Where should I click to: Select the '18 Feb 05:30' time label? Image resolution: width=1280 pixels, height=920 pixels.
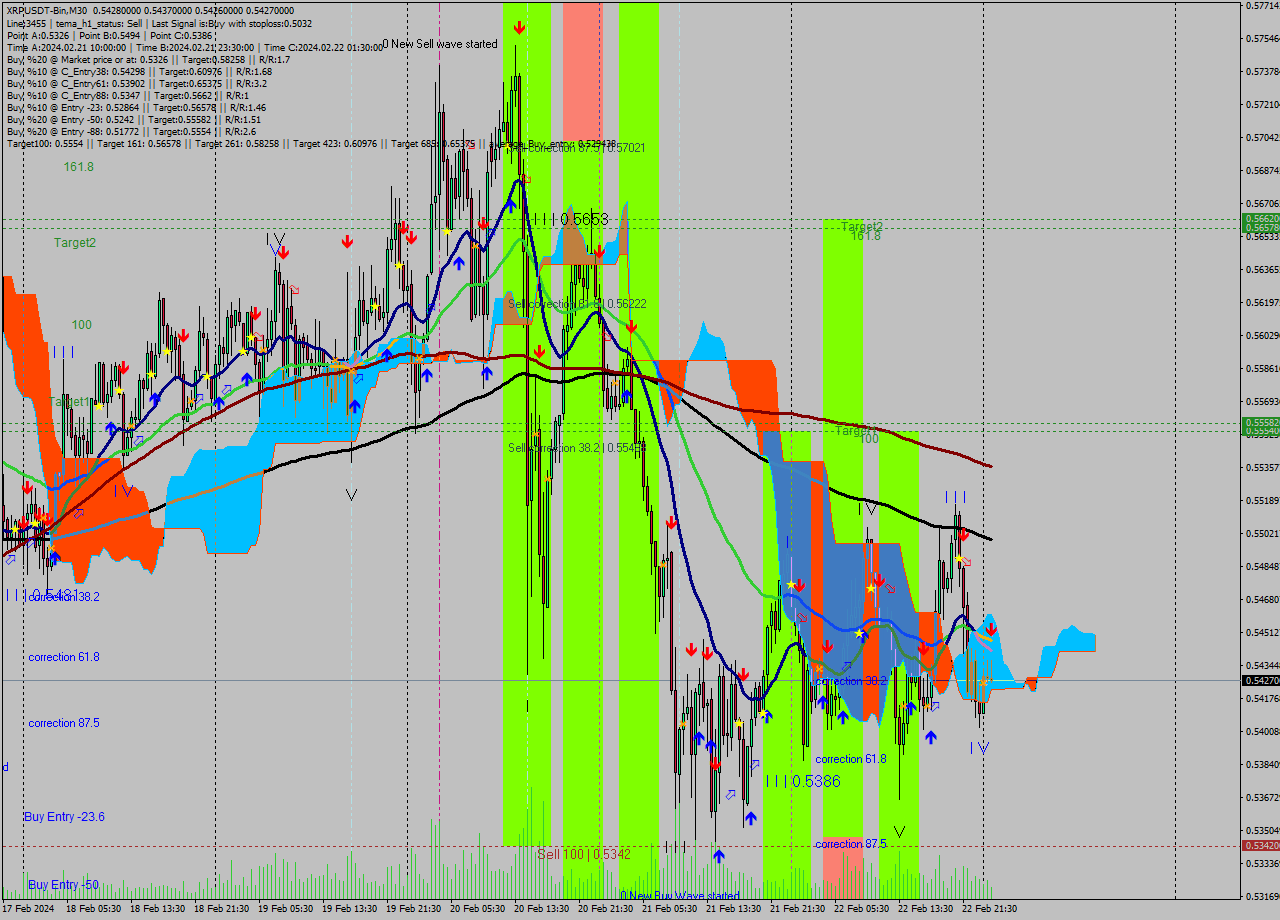pyautogui.click(x=92, y=909)
